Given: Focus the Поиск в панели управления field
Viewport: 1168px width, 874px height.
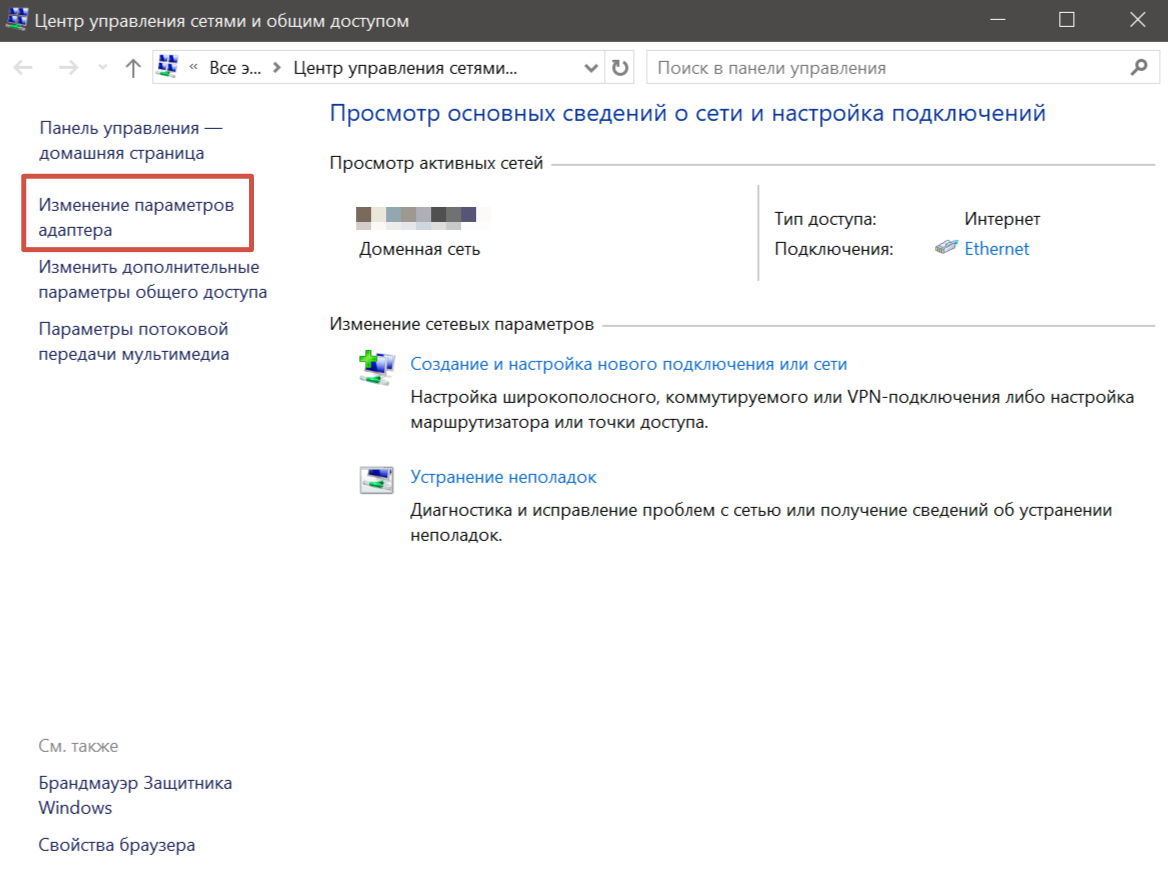Looking at the screenshot, I should (x=885, y=68).
